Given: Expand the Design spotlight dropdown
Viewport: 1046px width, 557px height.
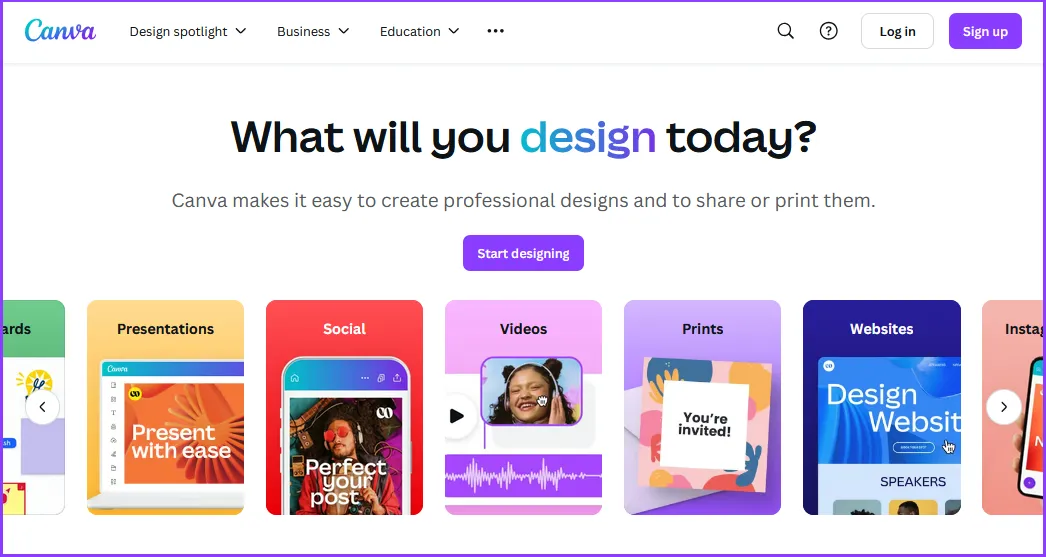Looking at the screenshot, I should point(188,31).
